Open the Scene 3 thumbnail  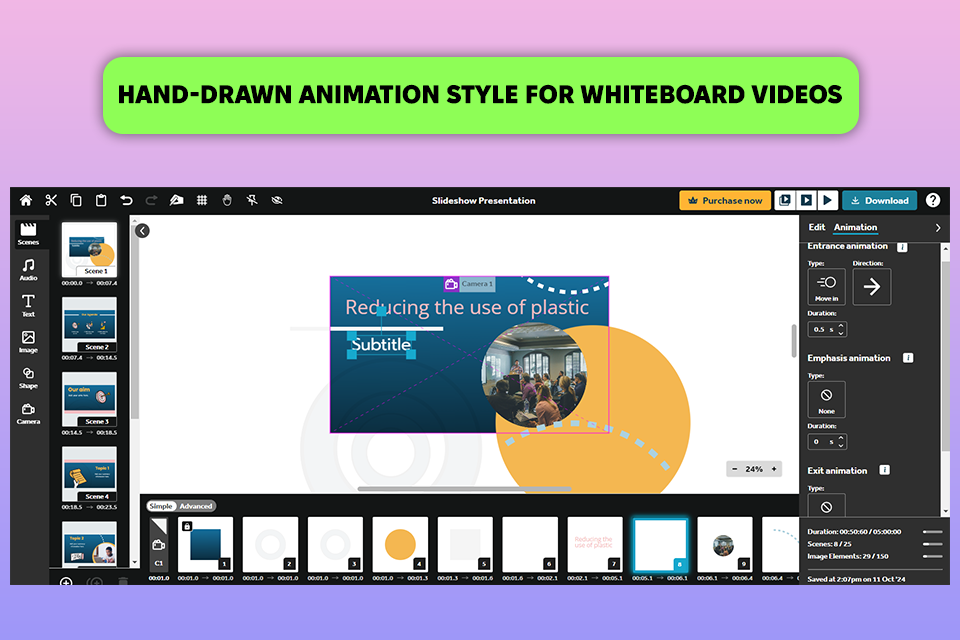[x=89, y=399]
